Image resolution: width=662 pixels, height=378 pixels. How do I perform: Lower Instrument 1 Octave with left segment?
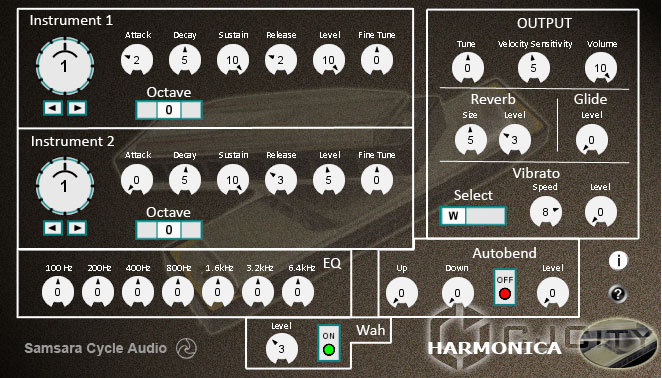pyautogui.click(x=147, y=110)
